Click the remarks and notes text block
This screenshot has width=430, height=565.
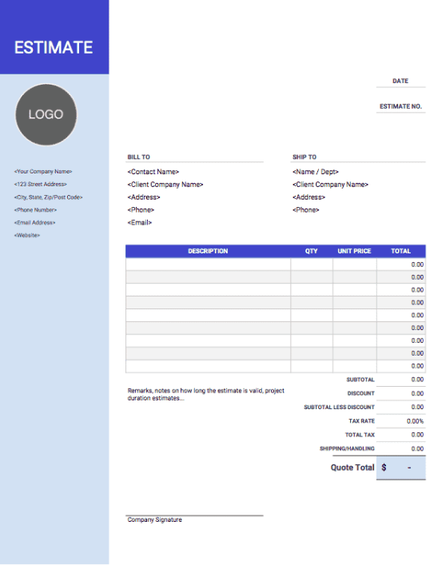(206, 394)
